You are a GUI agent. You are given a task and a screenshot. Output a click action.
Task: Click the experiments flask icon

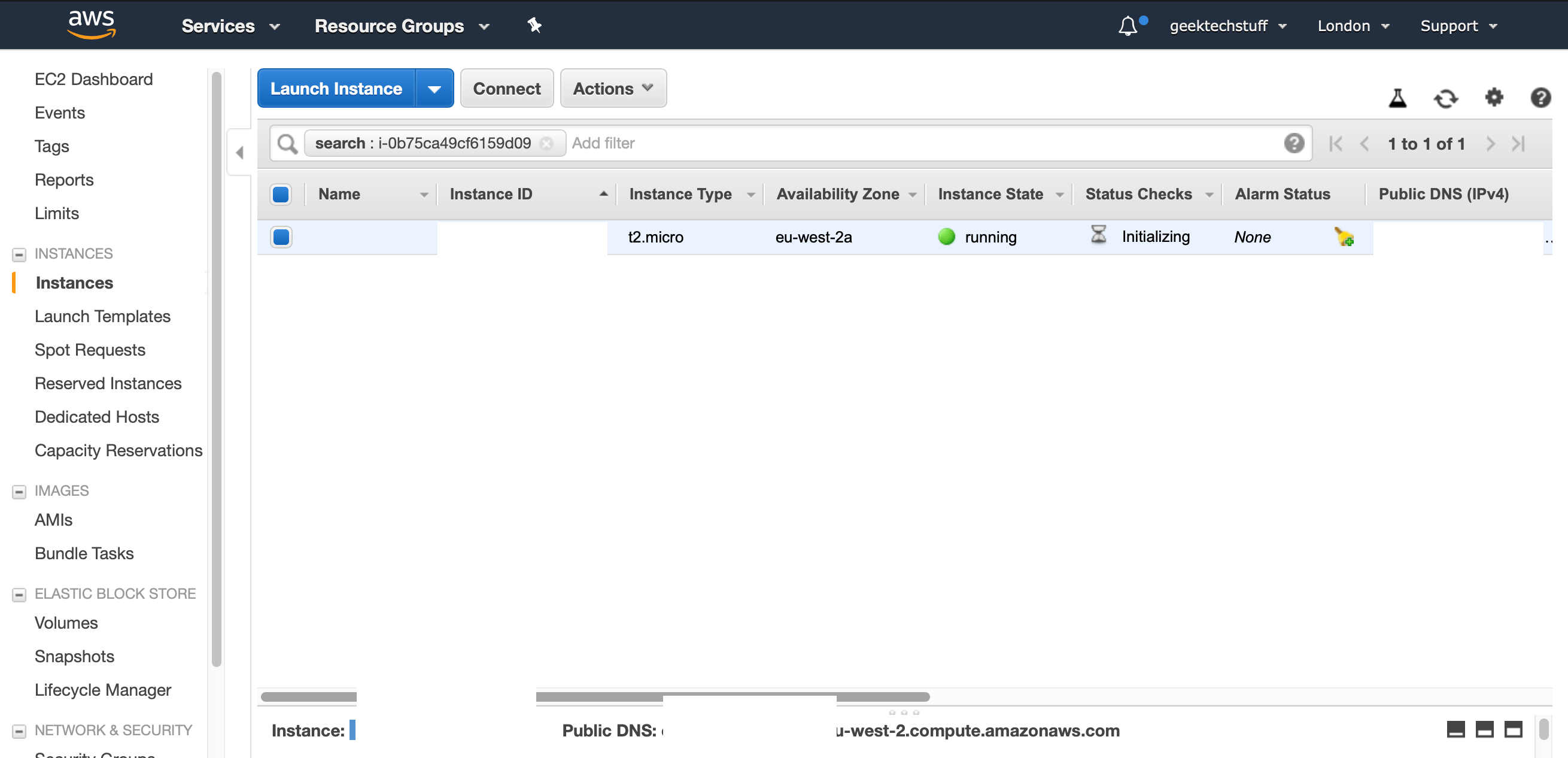[x=1397, y=98]
